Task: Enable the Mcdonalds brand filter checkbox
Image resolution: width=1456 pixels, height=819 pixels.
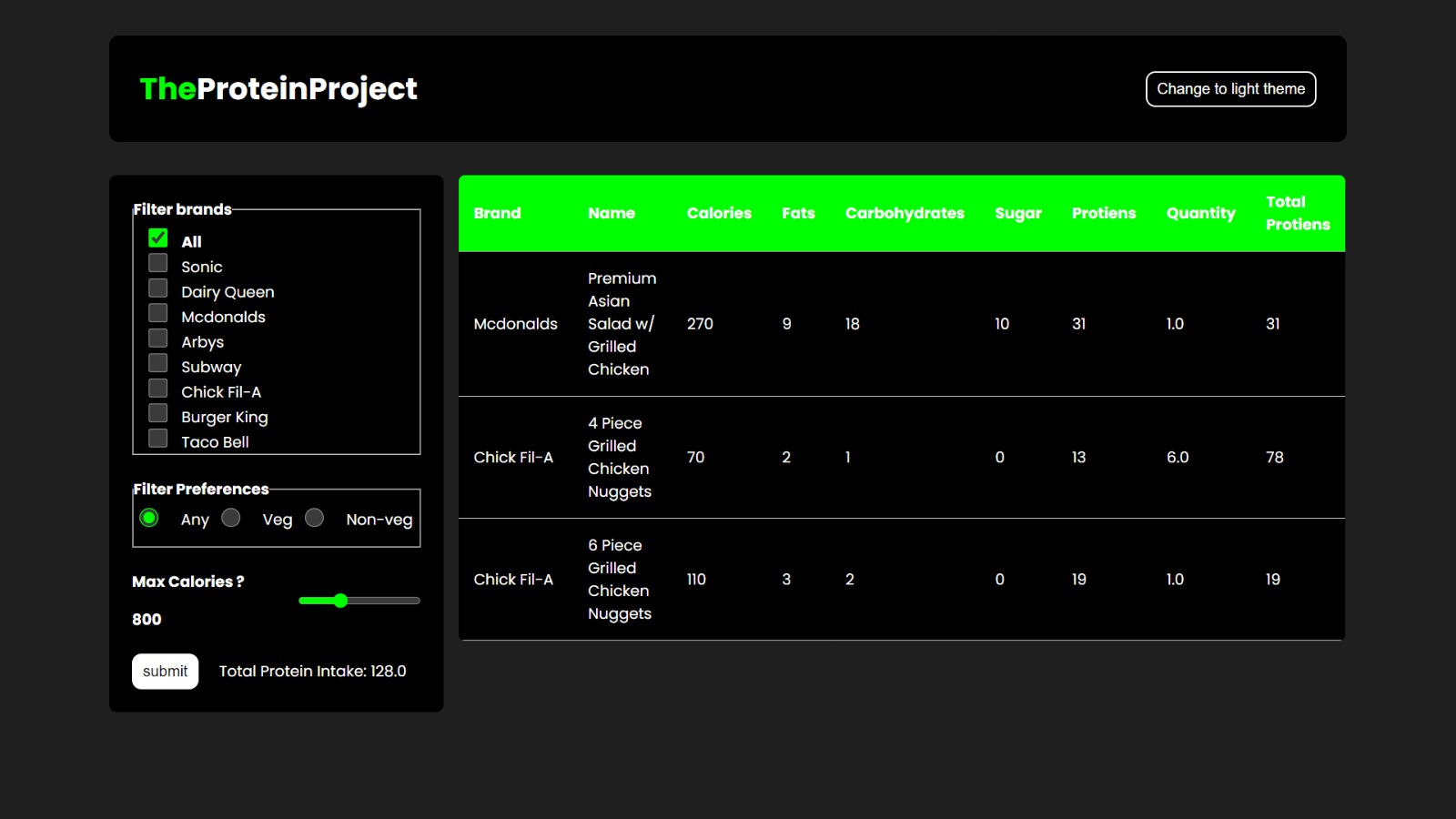Action: click(158, 313)
